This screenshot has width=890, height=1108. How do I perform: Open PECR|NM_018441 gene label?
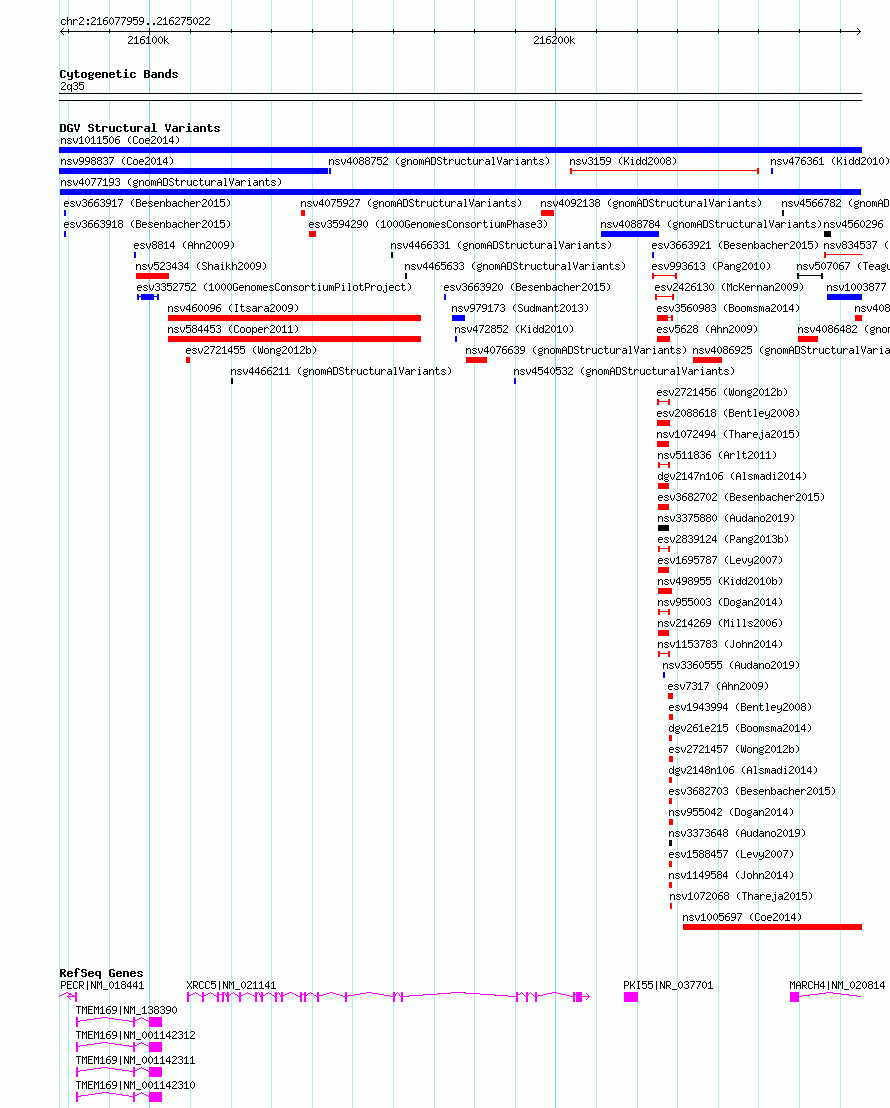pos(102,986)
